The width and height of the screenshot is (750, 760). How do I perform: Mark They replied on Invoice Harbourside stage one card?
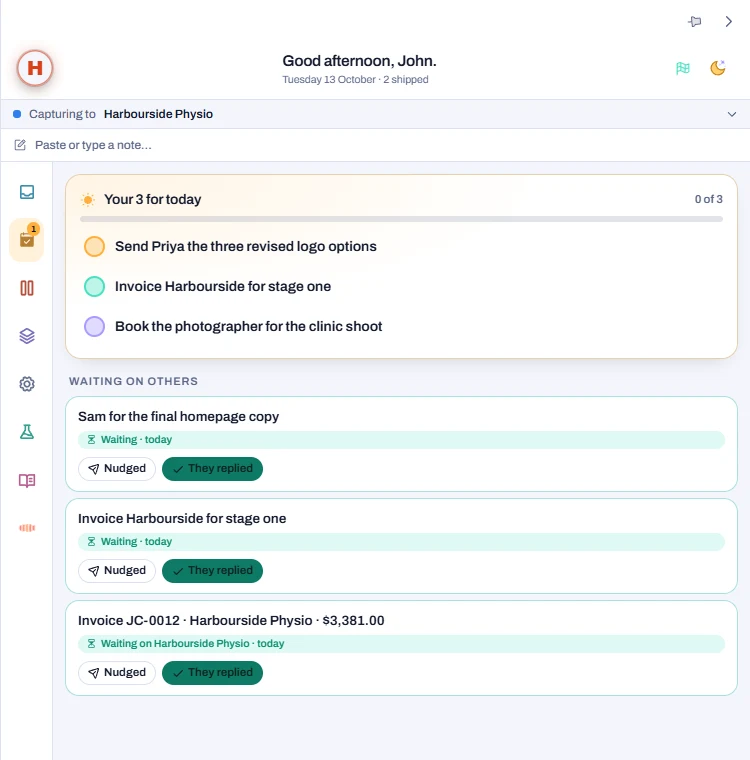pos(212,570)
